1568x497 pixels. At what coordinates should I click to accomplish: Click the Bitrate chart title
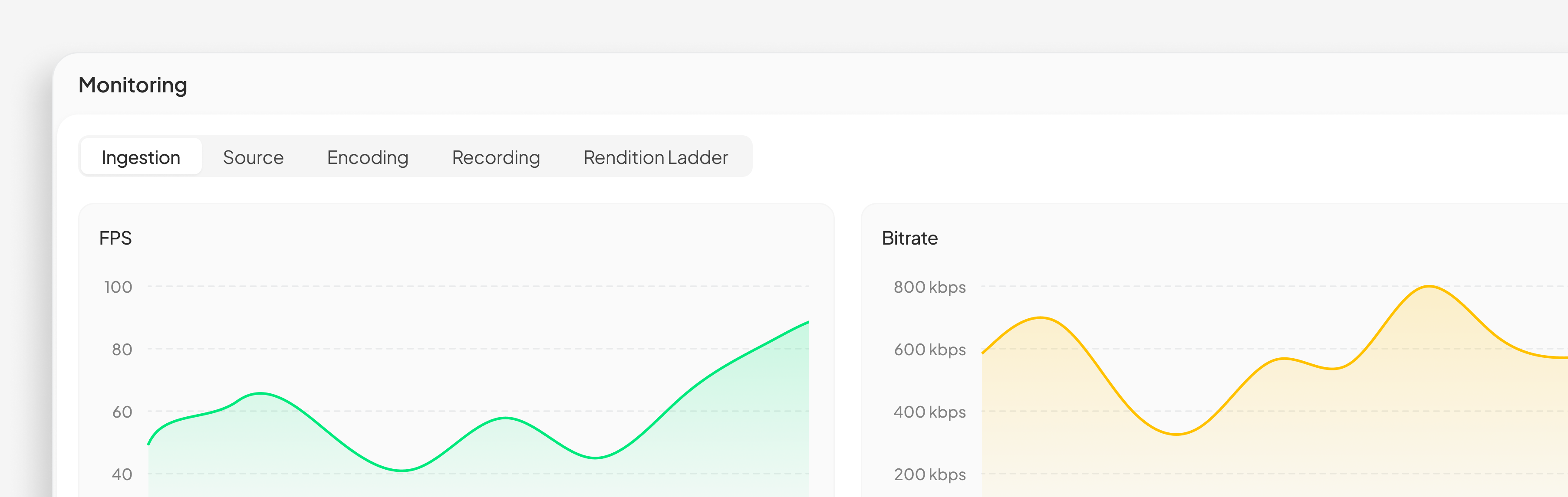[x=909, y=238]
